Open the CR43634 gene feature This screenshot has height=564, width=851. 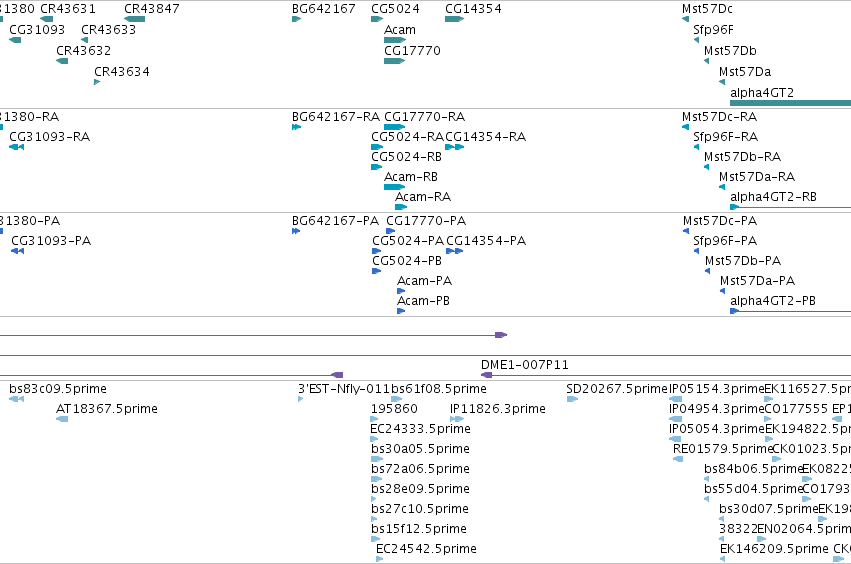97,82
